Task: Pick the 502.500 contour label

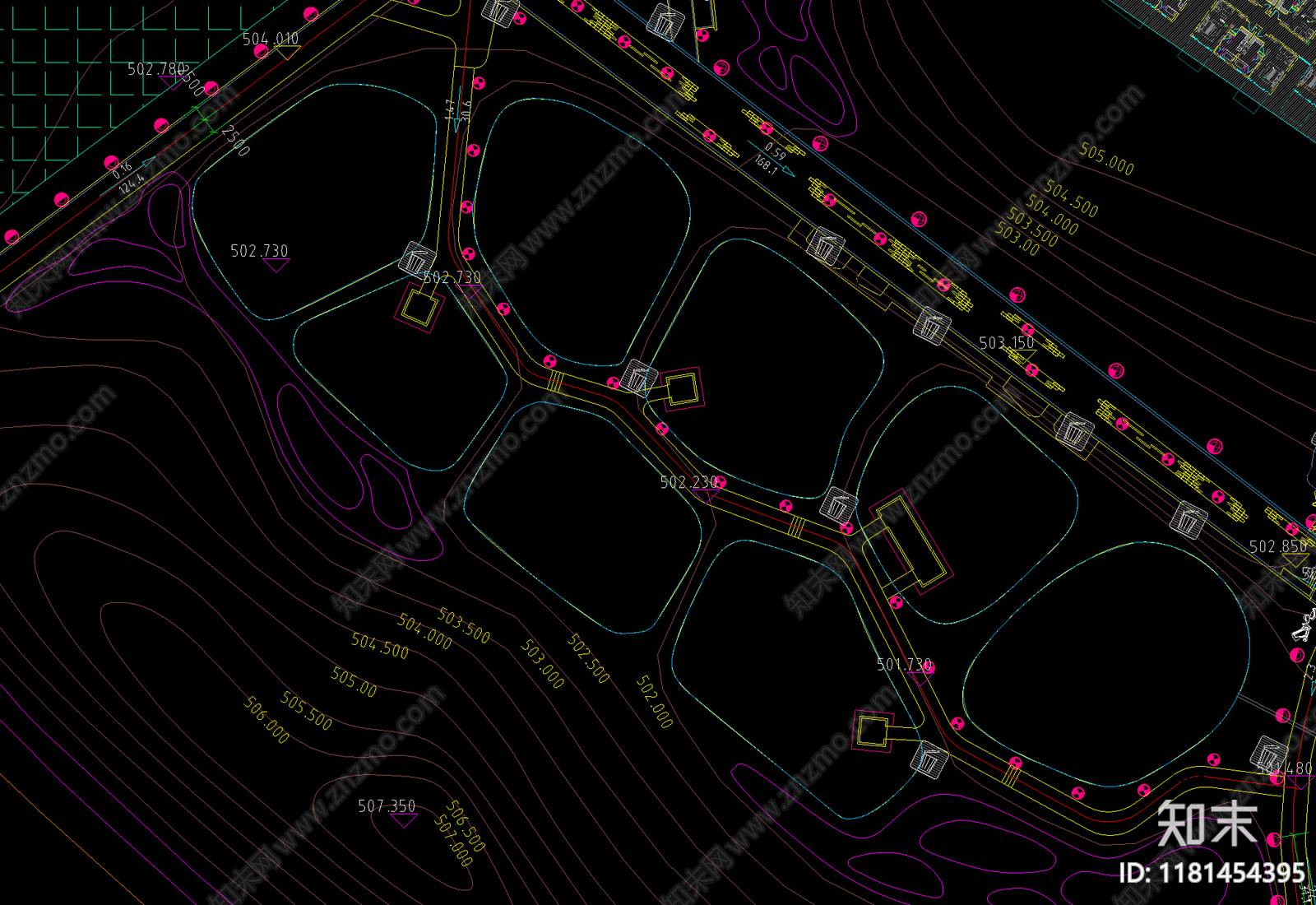Action: pos(589,659)
